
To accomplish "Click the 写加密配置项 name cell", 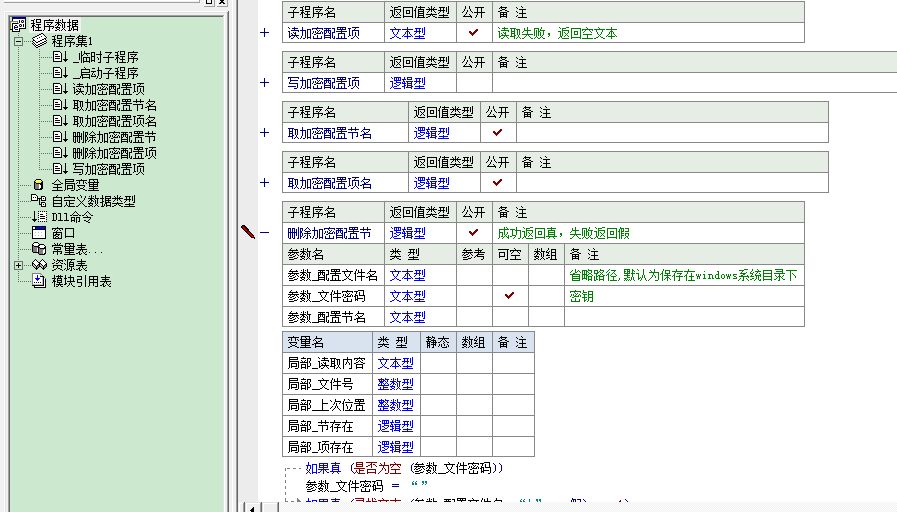I will tap(334, 83).
